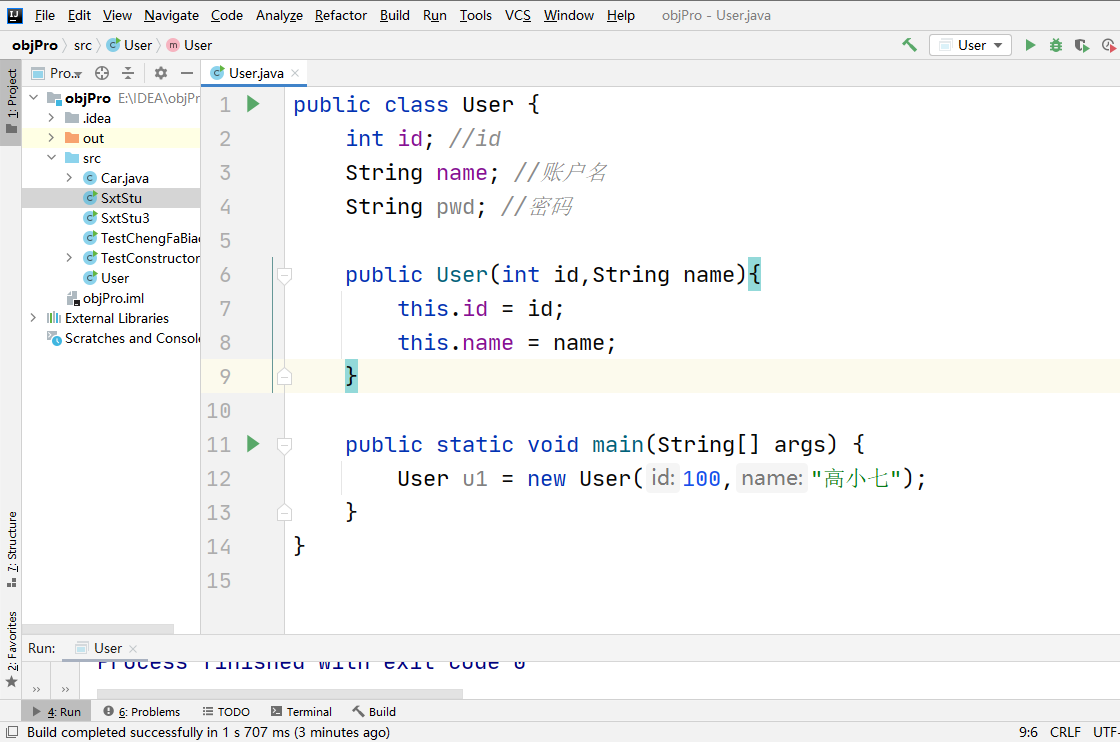Image resolution: width=1120 pixels, height=742 pixels.
Task: Open the Navigate menu
Action: coord(171,15)
